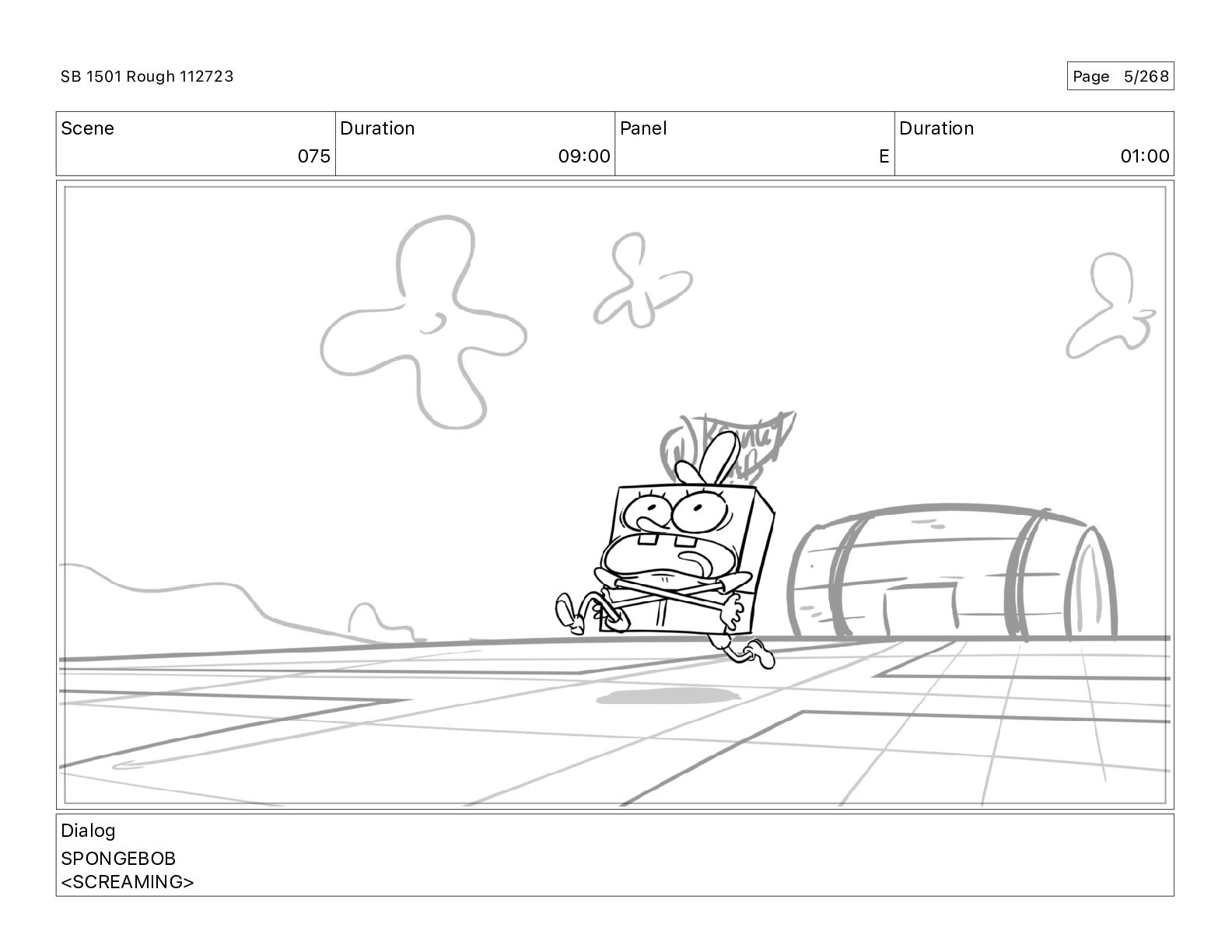
Task: Click the 'SB 1501 Rough 112723' title text
Action: (x=147, y=76)
